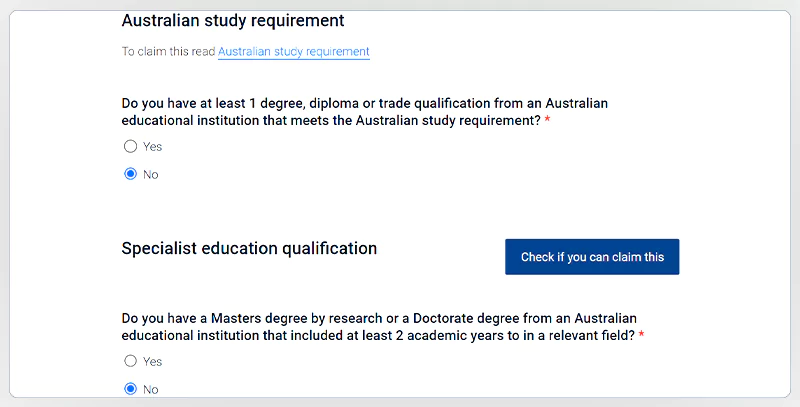
Task: Click the 'Yes' label under the Australian study question
Action: click(x=152, y=146)
